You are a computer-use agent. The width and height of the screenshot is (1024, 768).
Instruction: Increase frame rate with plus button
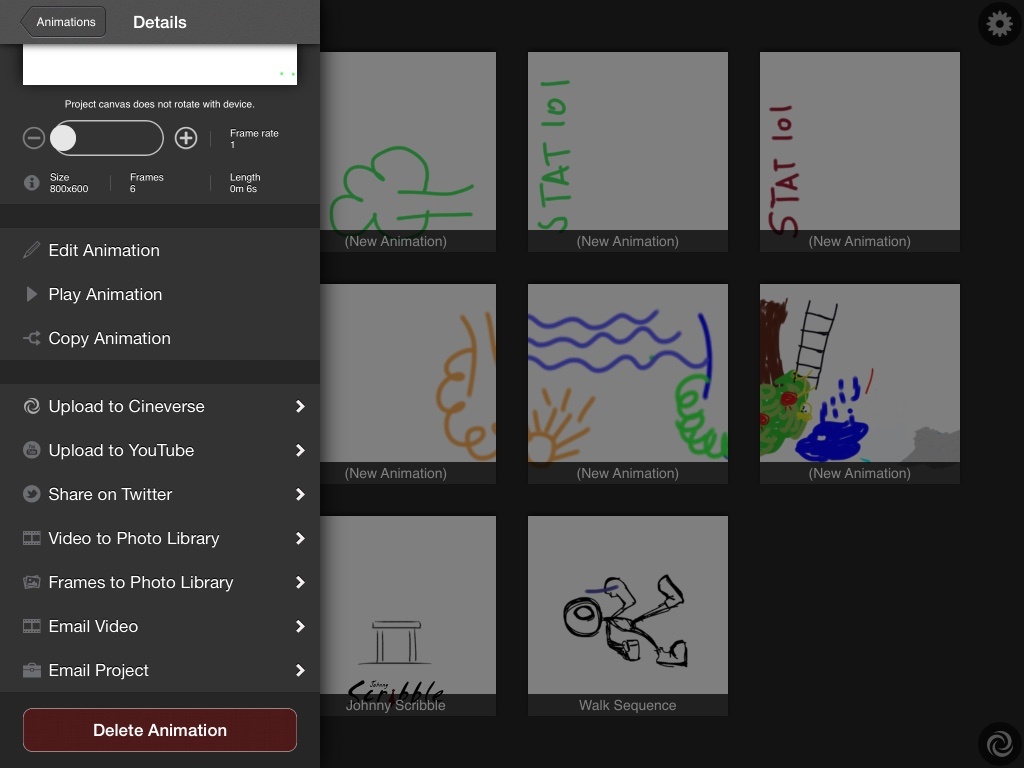(186, 138)
